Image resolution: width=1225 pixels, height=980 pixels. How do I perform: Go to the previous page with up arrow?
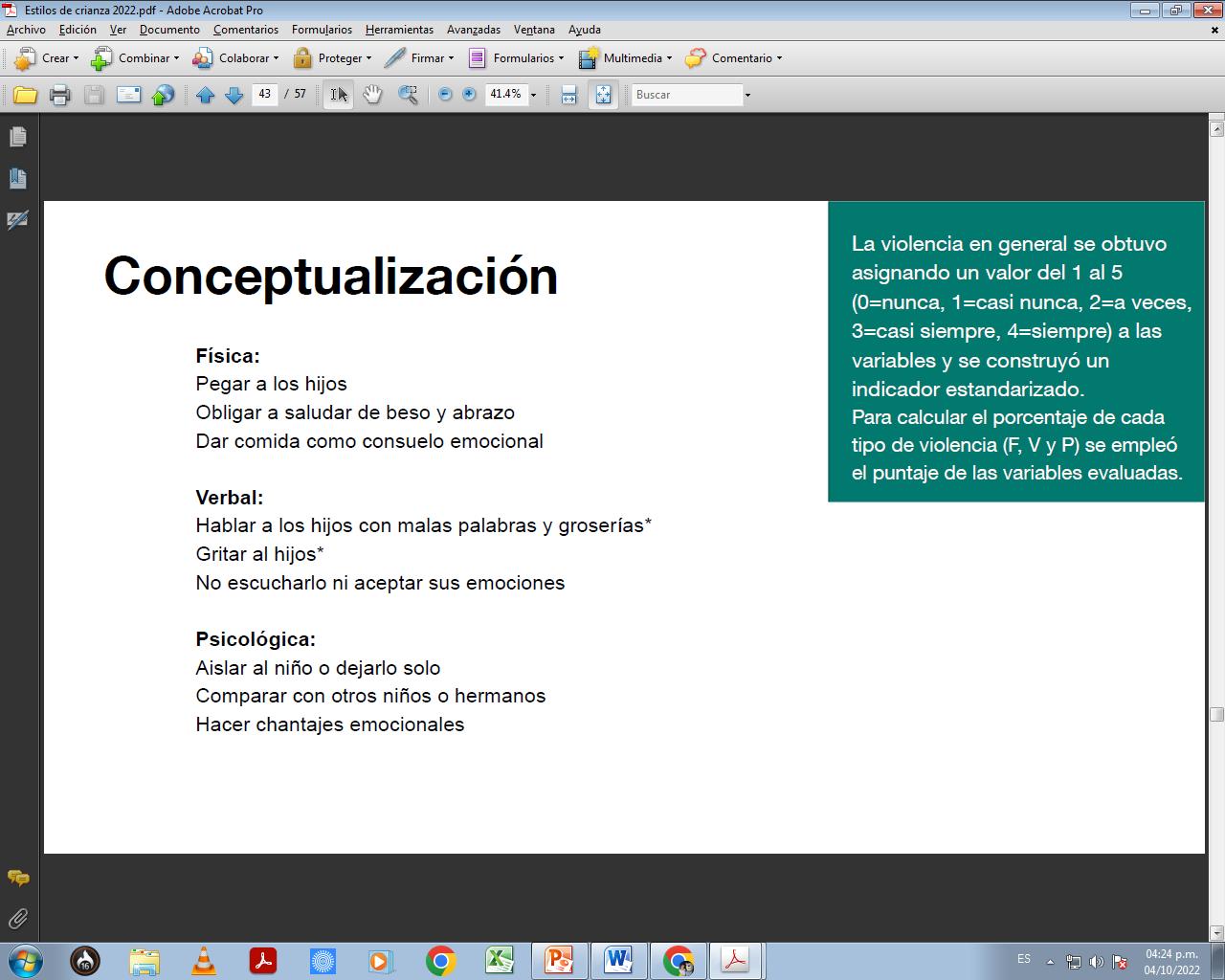coord(205,95)
